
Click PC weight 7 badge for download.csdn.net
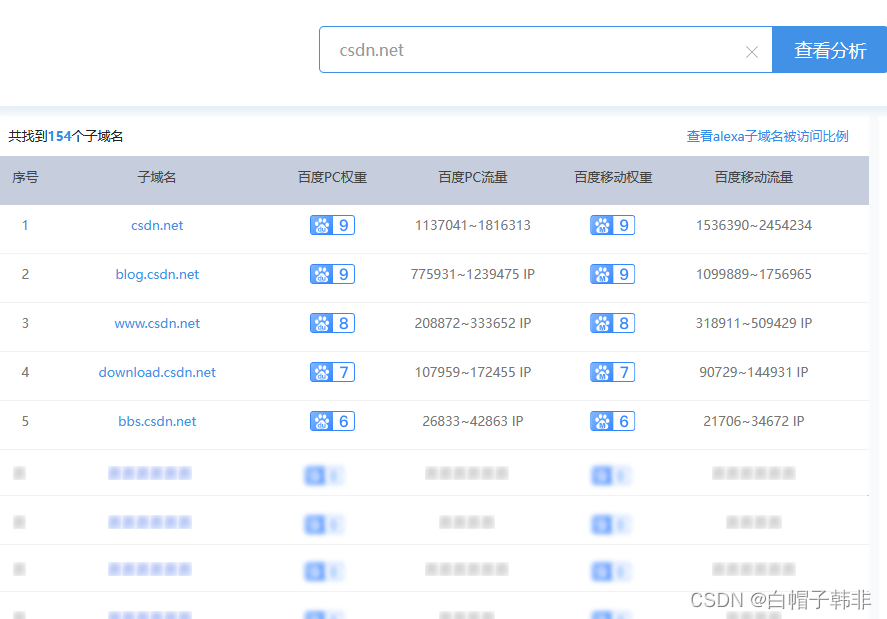332,372
